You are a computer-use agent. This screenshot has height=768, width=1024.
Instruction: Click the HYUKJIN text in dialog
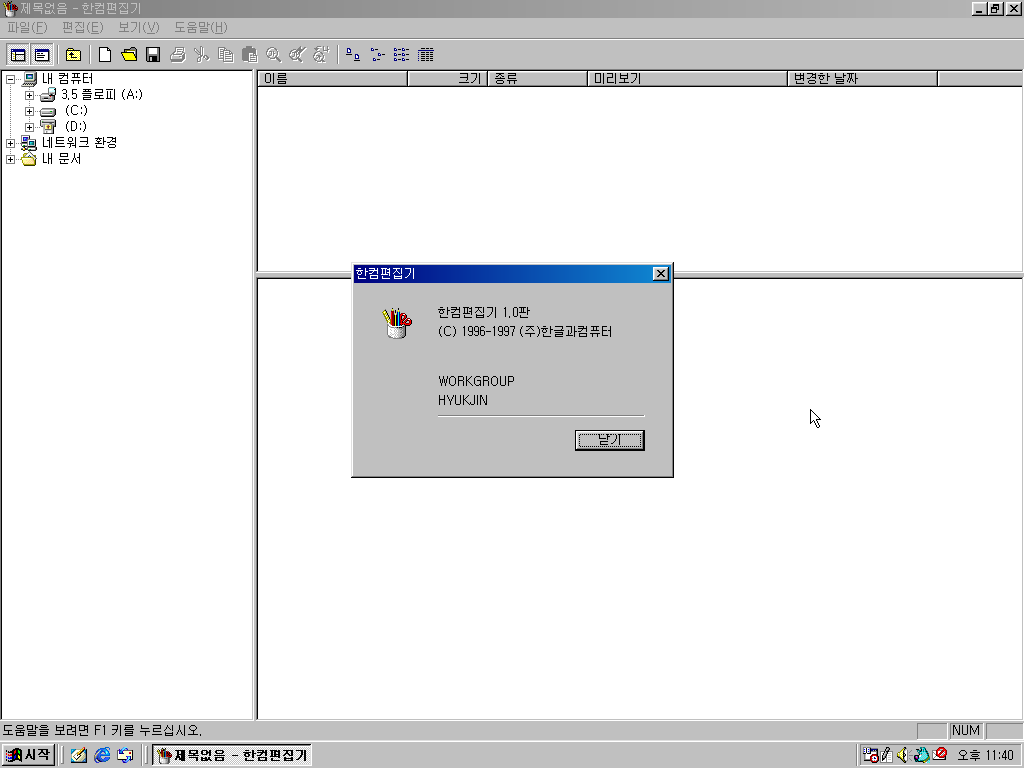(462, 400)
